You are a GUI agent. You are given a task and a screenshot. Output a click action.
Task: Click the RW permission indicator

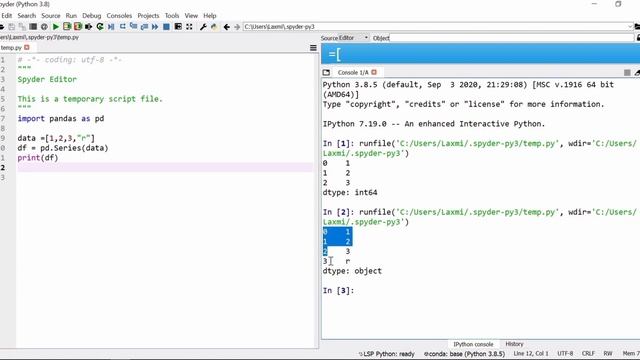click(608, 353)
